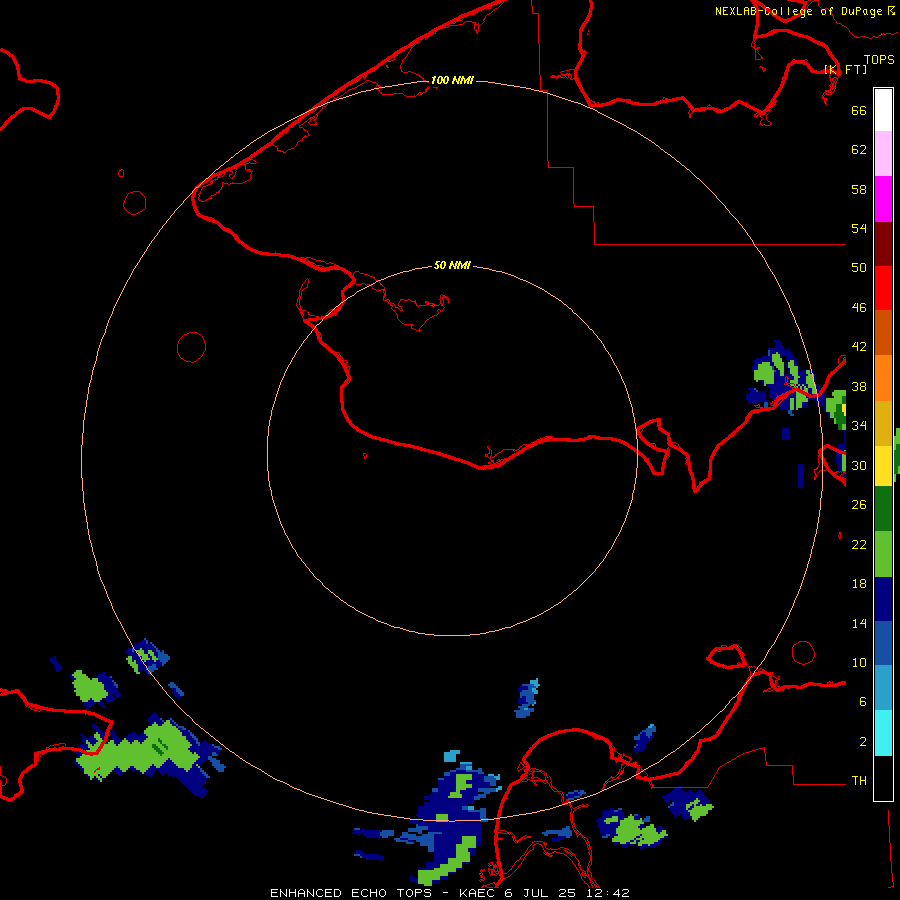
Task: Click the navy blue legend swatch
Action: [883, 599]
